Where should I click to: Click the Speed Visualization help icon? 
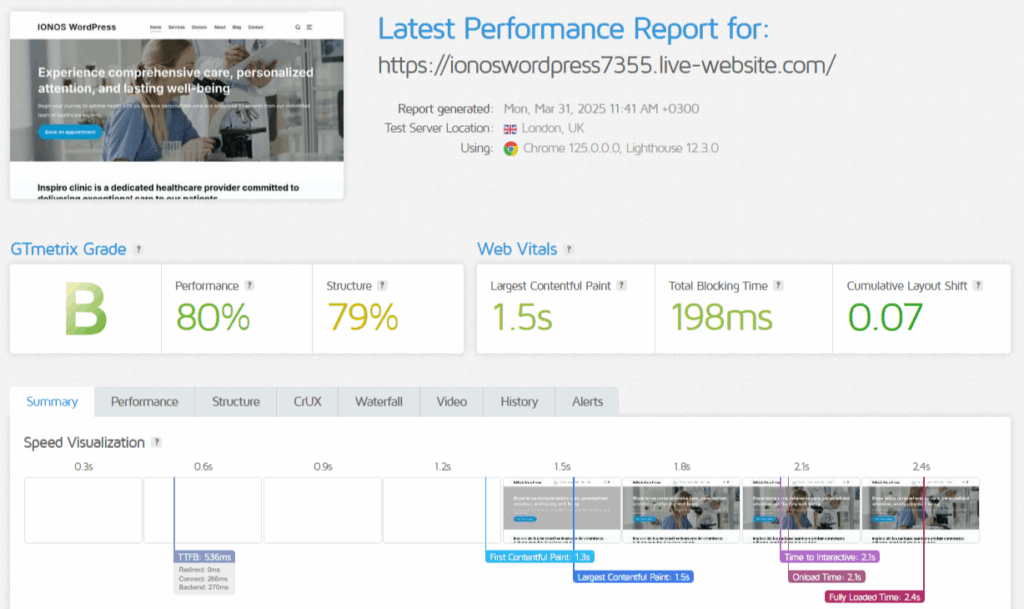pos(156,442)
